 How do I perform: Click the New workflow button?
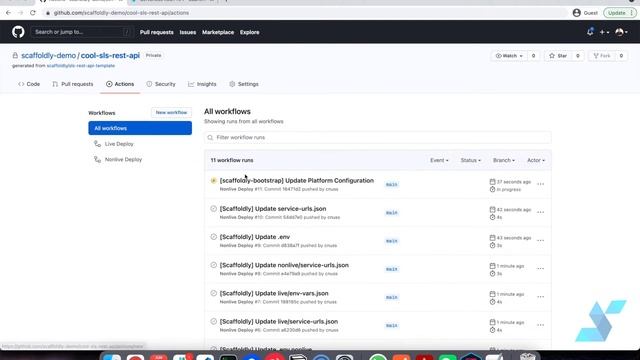(171, 112)
